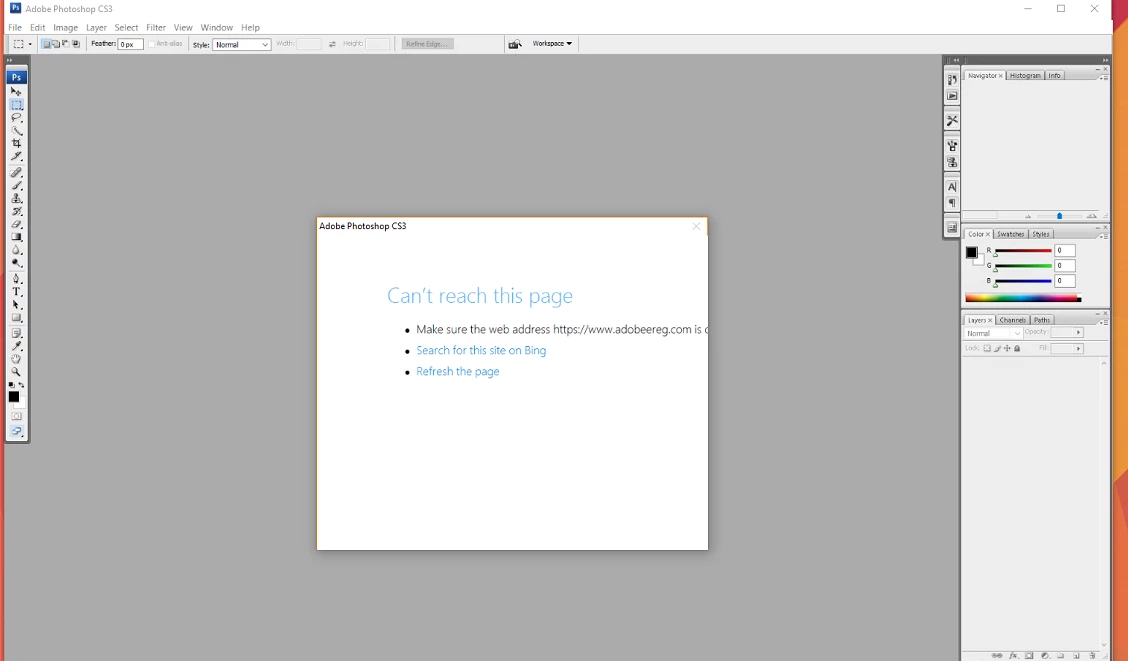Select the Horizontal Type tool
Image resolution: width=1128 pixels, height=661 pixels.
tap(16, 292)
